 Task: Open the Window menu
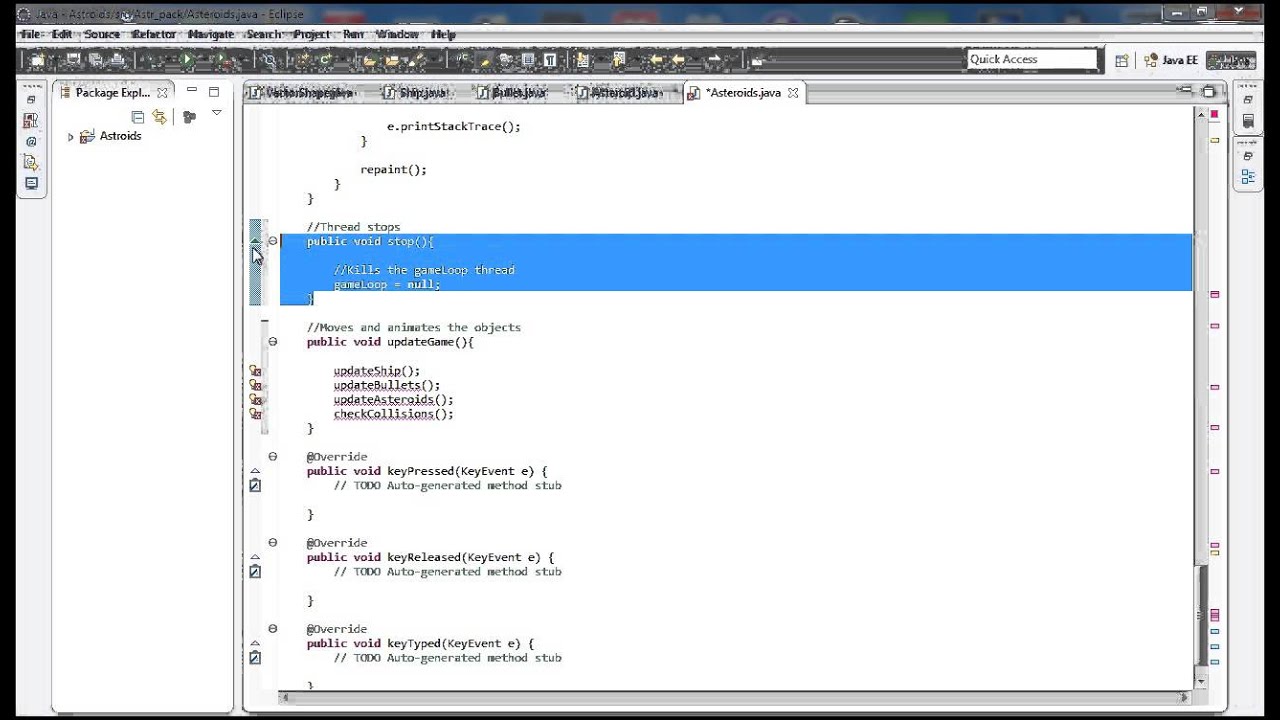[x=397, y=34]
